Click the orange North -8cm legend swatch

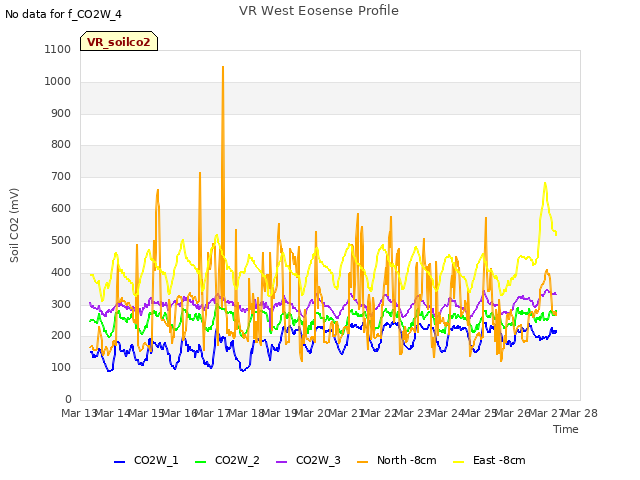coord(362,462)
